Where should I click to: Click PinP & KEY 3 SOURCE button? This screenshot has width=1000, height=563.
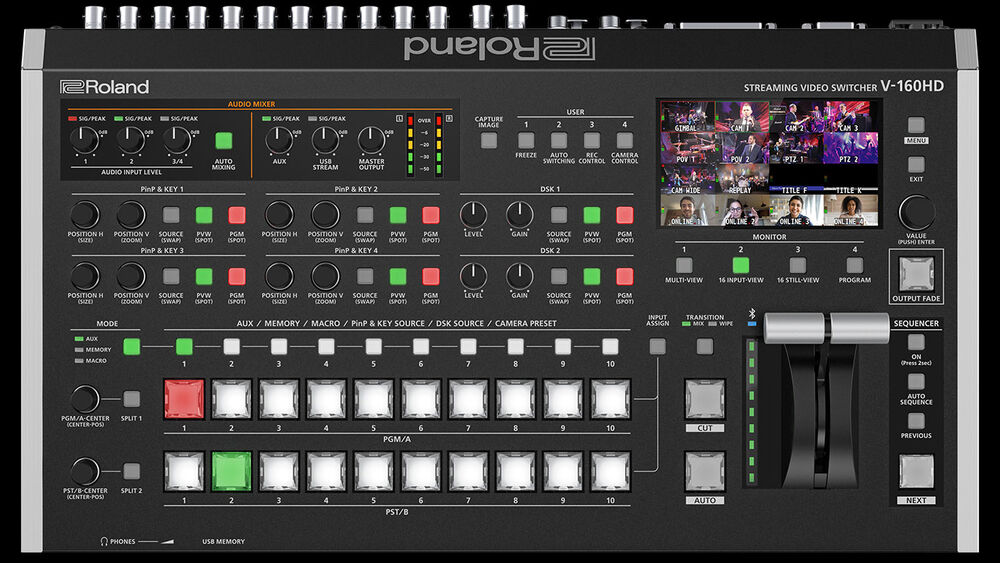point(171,276)
